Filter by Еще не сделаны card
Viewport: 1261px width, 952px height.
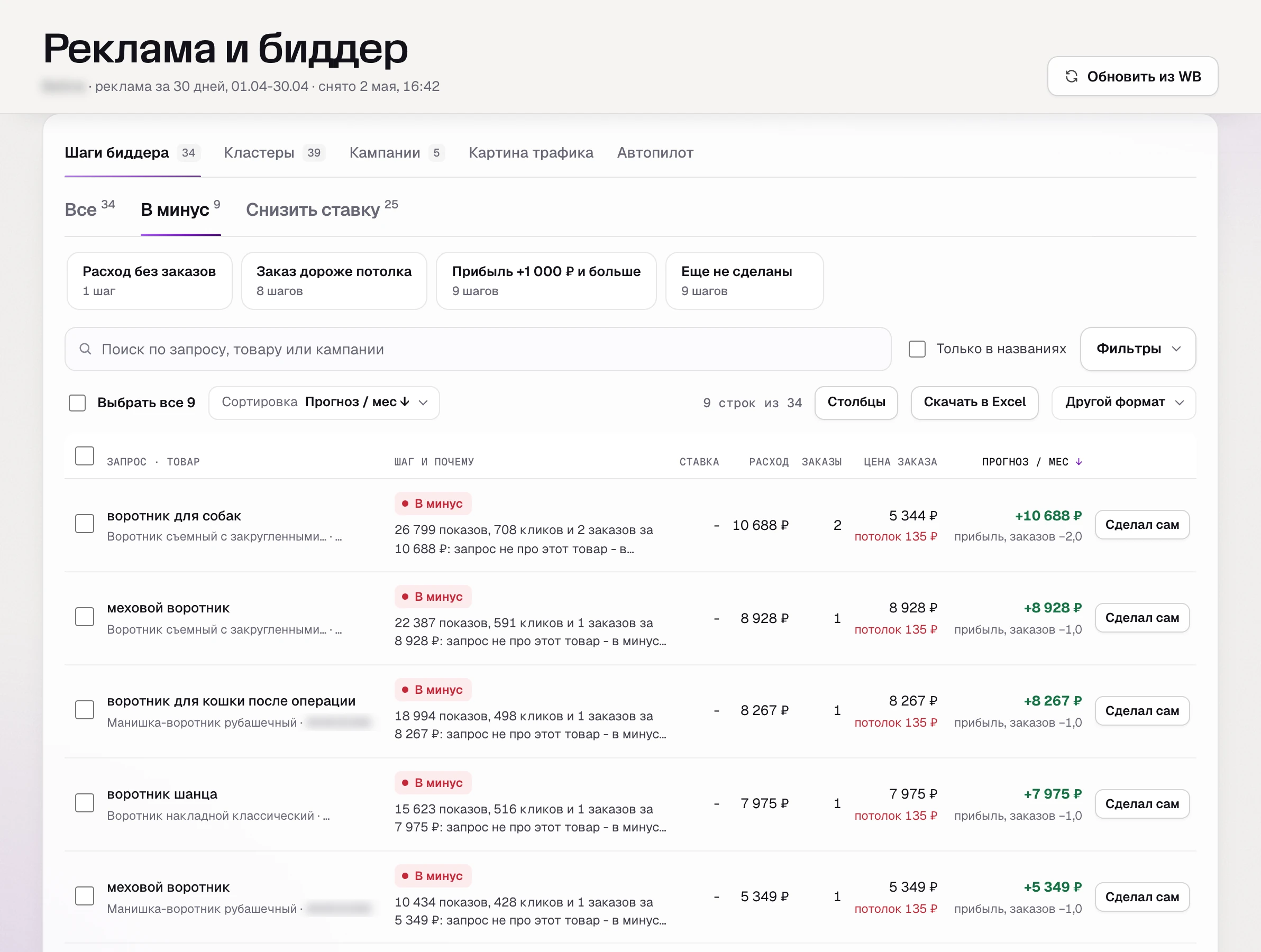(x=745, y=281)
